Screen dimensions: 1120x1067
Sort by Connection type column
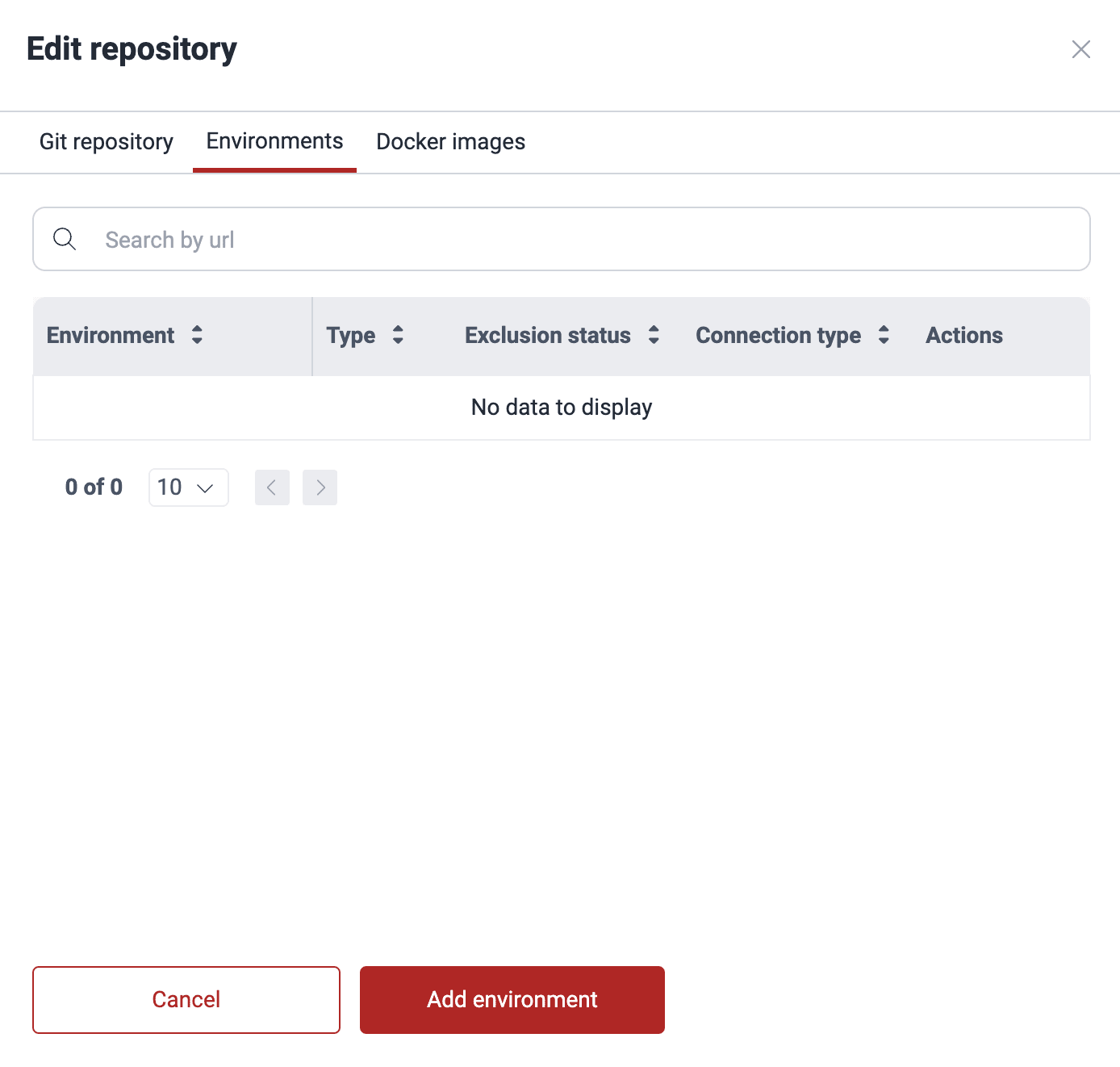pyautogui.click(x=884, y=336)
